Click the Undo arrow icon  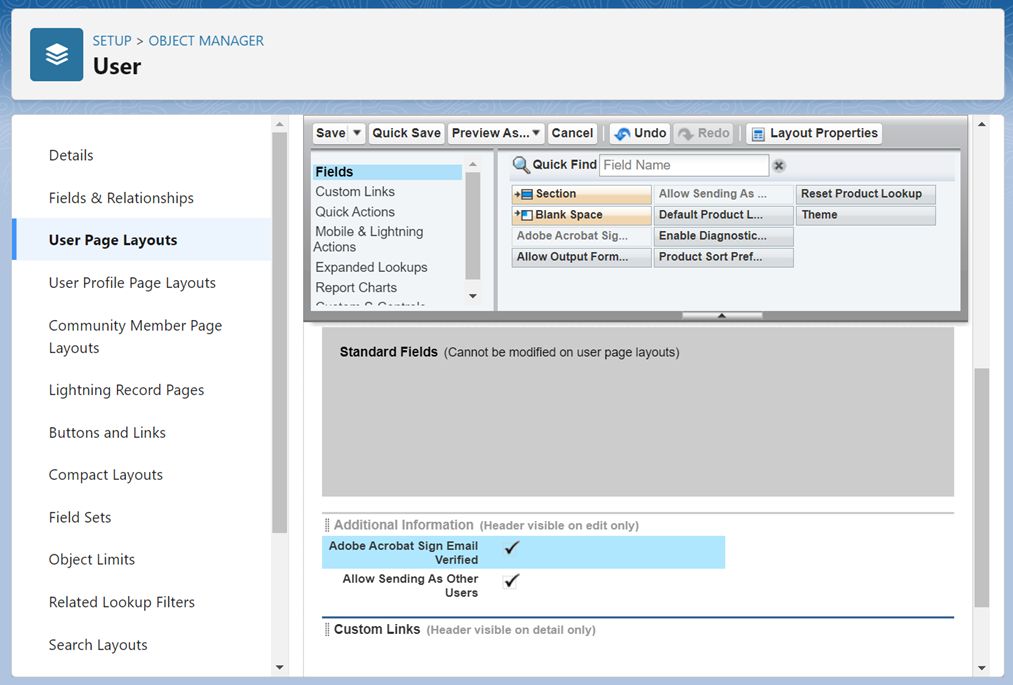pyautogui.click(x=622, y=134)
